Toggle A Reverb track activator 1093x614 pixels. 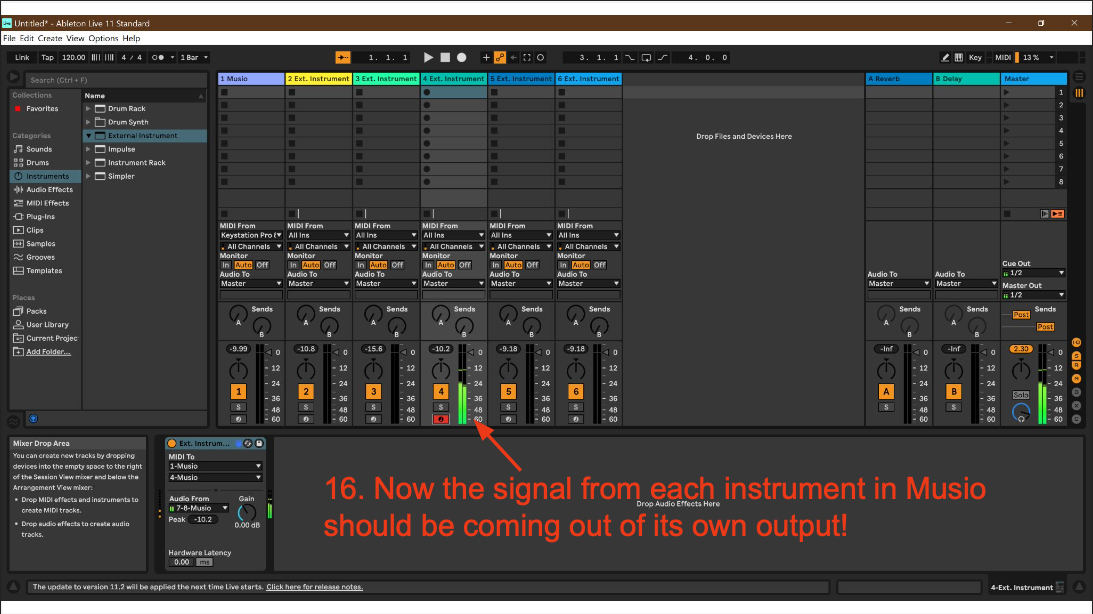886,392
